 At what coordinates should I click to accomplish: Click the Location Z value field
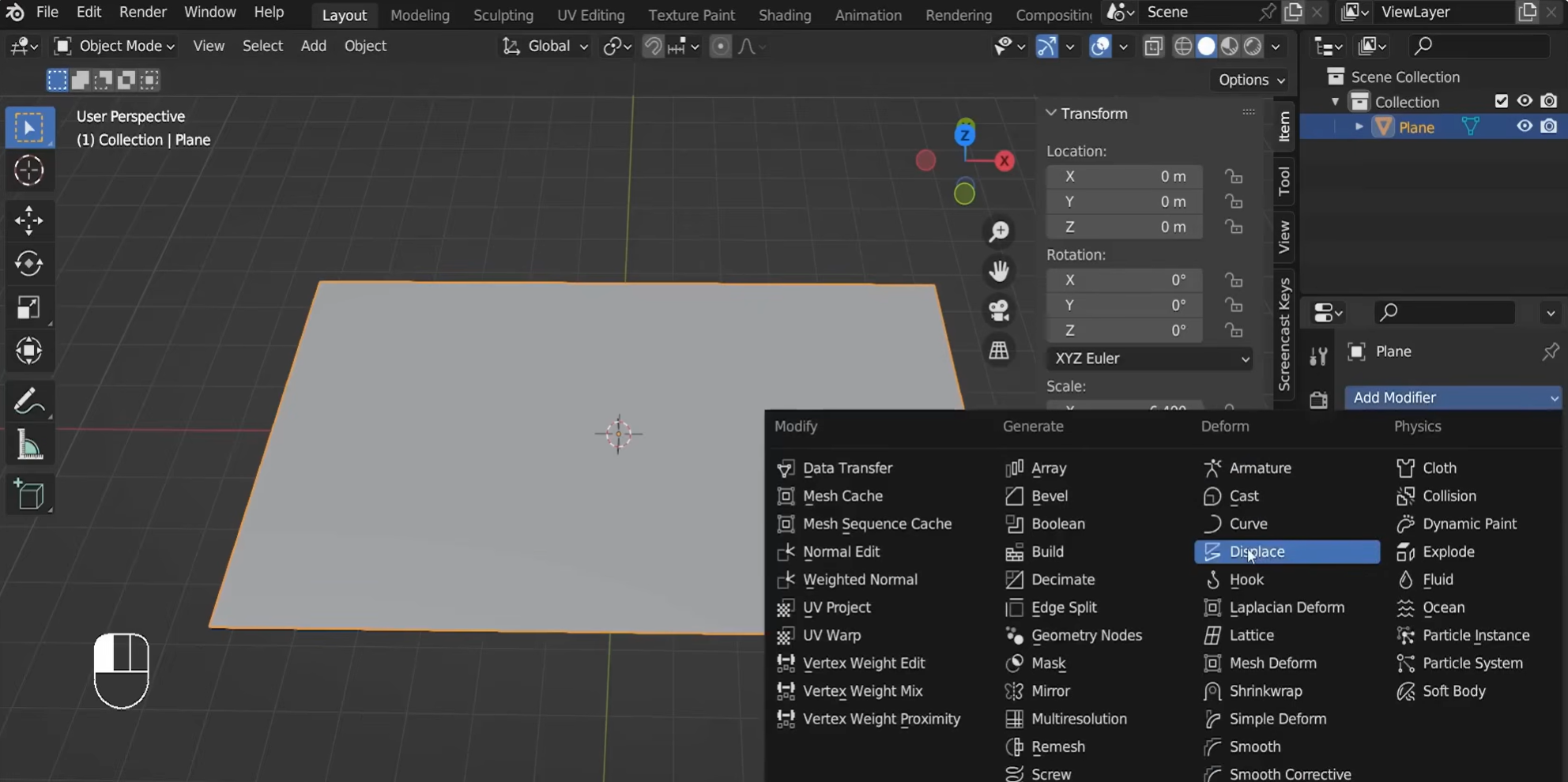1124,227
